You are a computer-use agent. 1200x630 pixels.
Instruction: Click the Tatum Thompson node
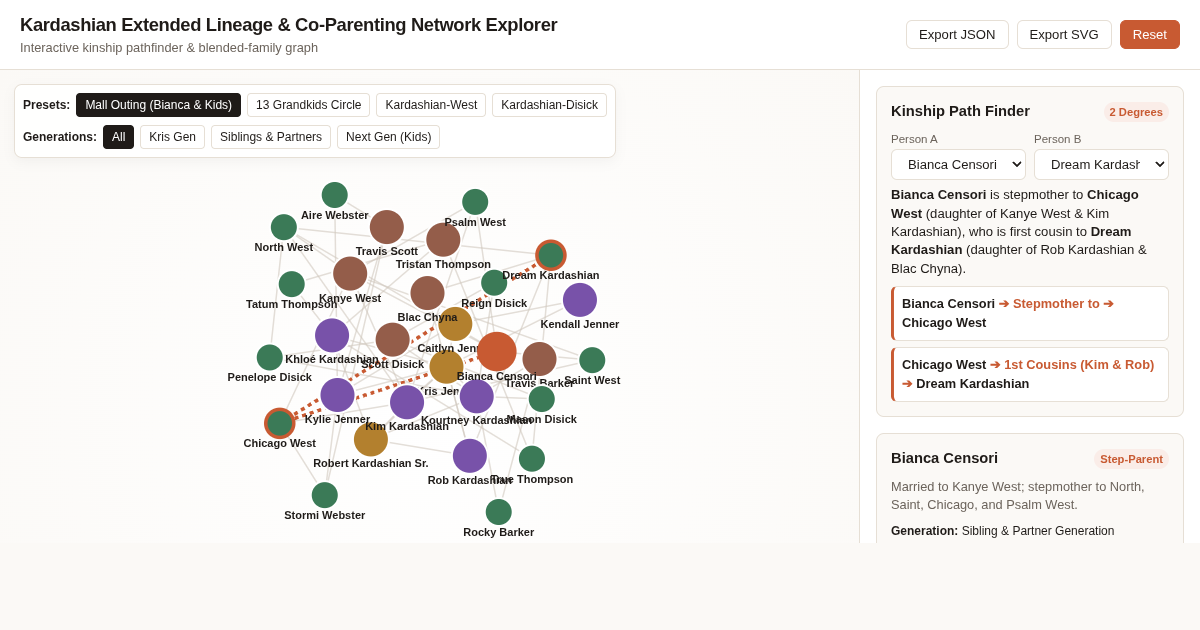pyautogui.click(x=292, y=284)
